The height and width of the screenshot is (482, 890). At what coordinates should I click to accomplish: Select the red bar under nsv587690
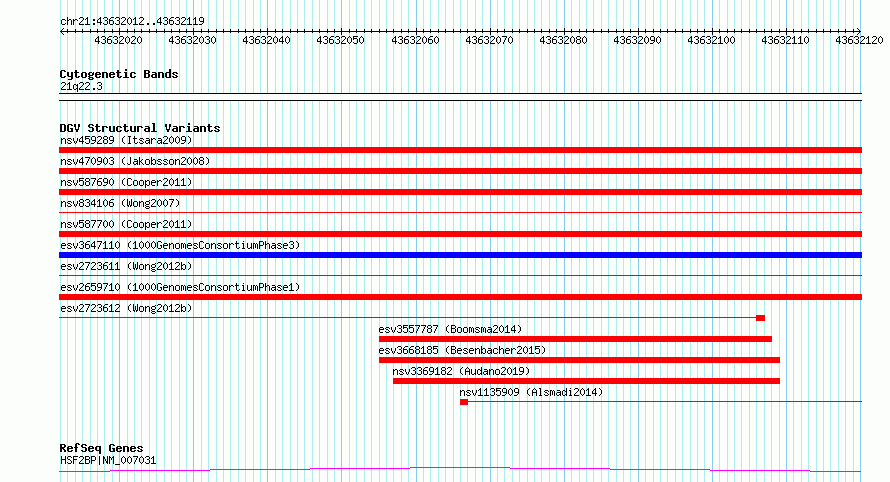460,192
